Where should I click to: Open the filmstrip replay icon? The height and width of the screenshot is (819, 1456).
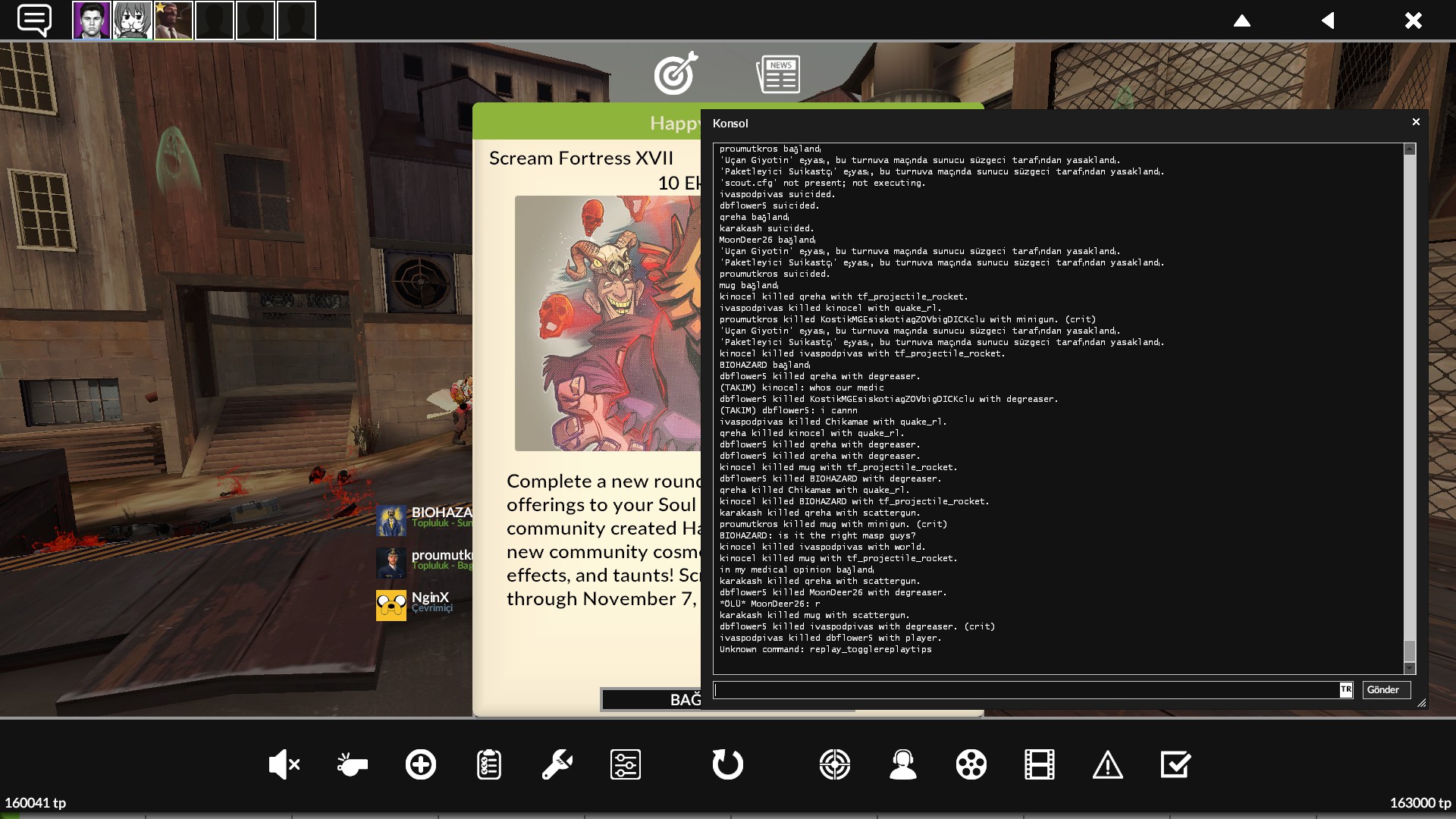(x=1039, y=764)
